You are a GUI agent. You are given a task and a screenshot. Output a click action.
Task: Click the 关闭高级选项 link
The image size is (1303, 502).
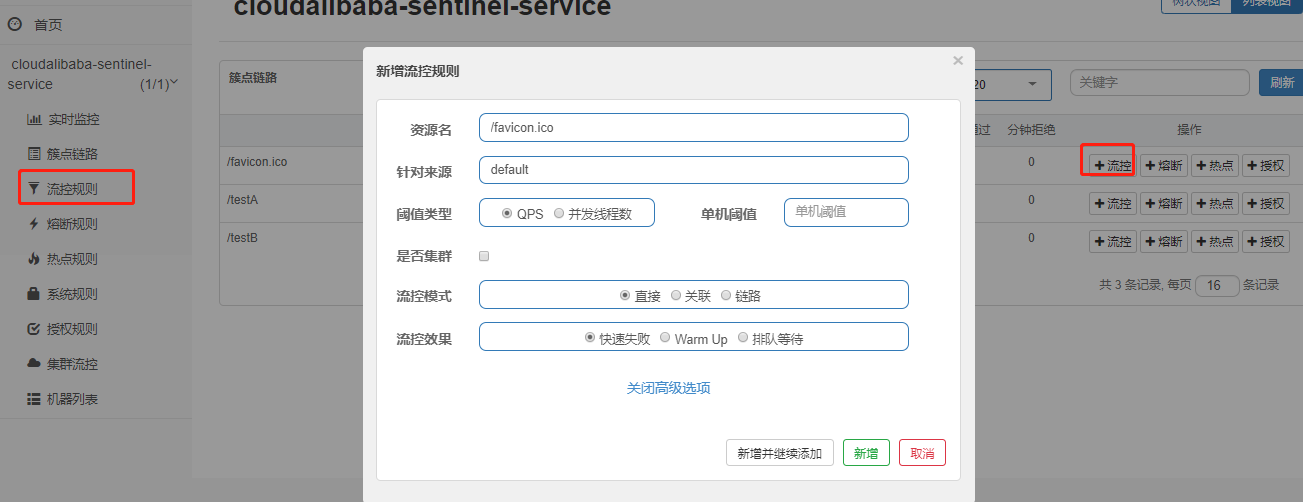(x=668, y=388)
